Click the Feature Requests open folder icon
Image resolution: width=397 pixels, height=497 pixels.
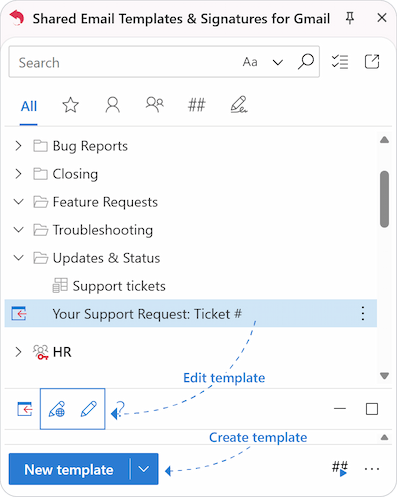(40, 202)
